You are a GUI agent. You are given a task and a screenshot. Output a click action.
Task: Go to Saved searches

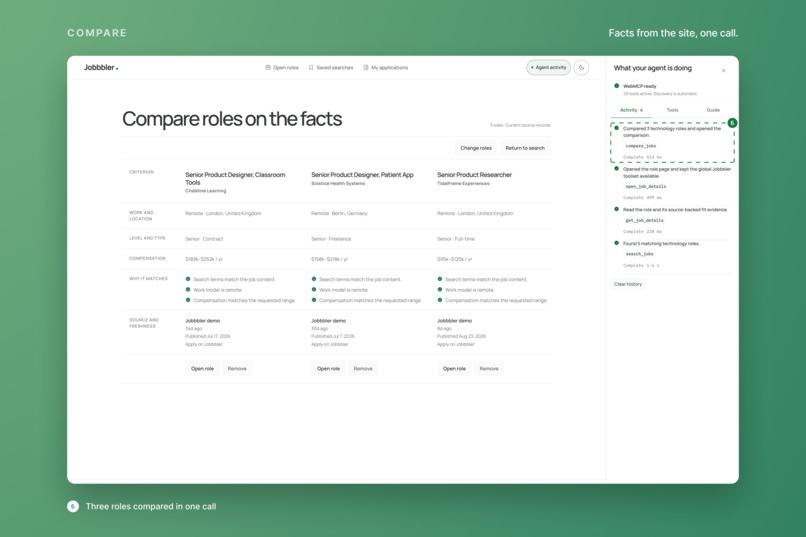tap(331, 67)
